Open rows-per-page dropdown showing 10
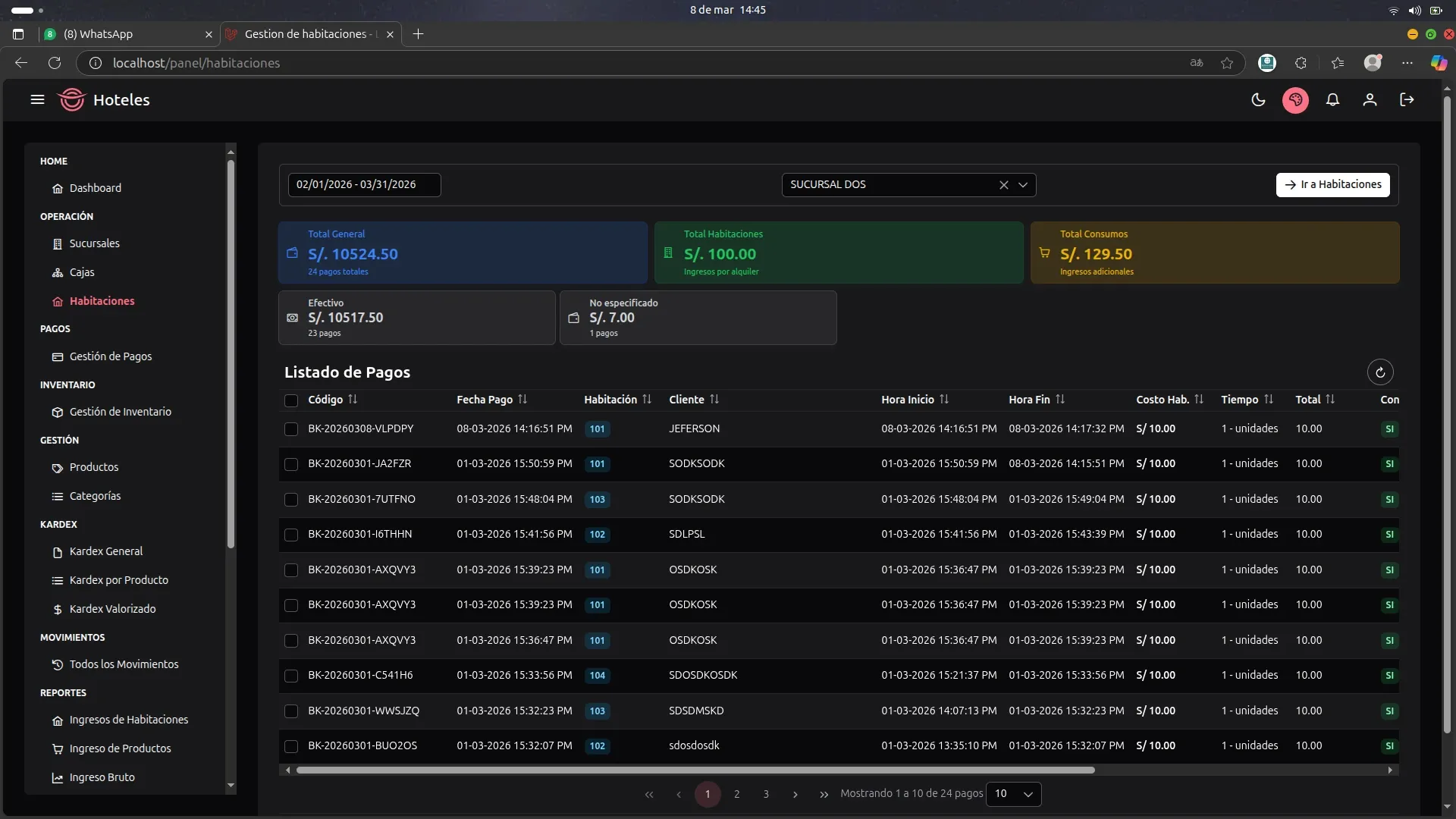 tap(1014, 794)
